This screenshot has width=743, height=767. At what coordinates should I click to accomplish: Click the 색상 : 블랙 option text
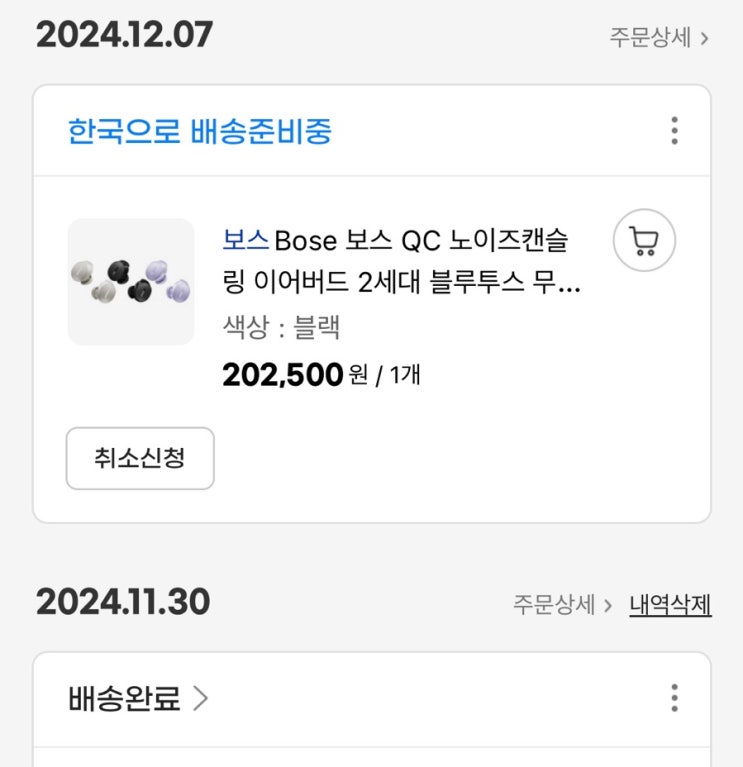point(281,327)
